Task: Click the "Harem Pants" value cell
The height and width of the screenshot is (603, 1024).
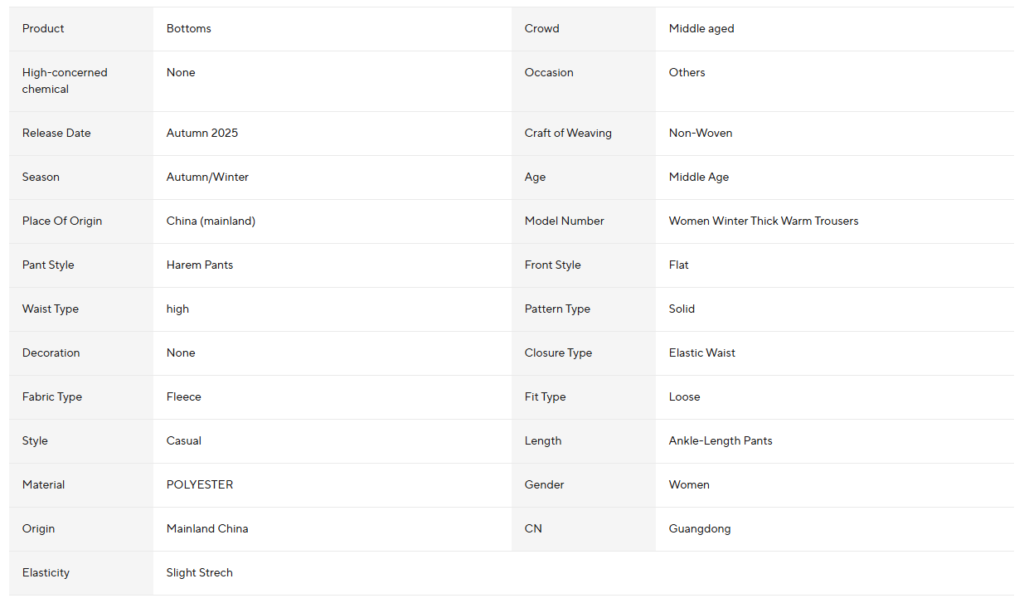Action: [x=200, y=265]
